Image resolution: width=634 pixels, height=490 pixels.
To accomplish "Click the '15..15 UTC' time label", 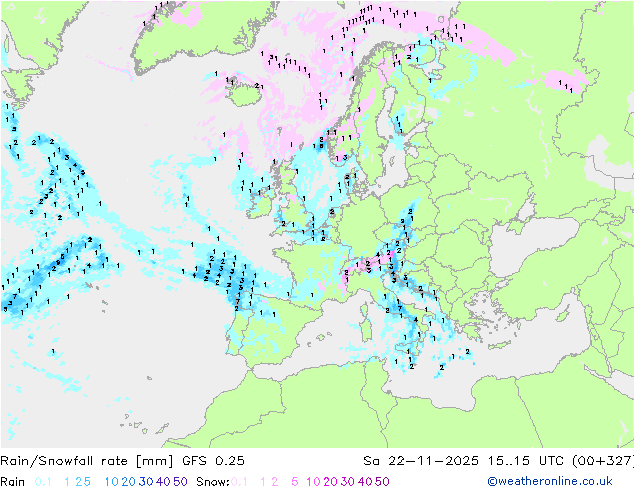I will (x=525, y=461).
